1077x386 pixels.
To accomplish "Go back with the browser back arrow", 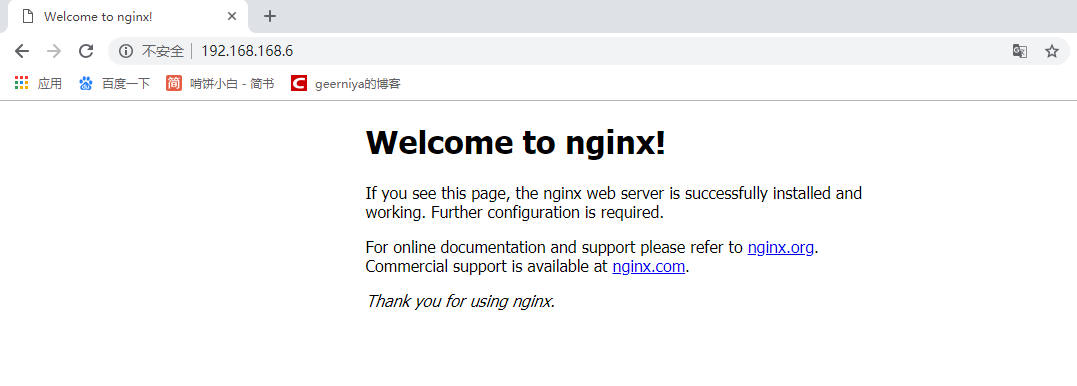I will (x=22, y=51).
